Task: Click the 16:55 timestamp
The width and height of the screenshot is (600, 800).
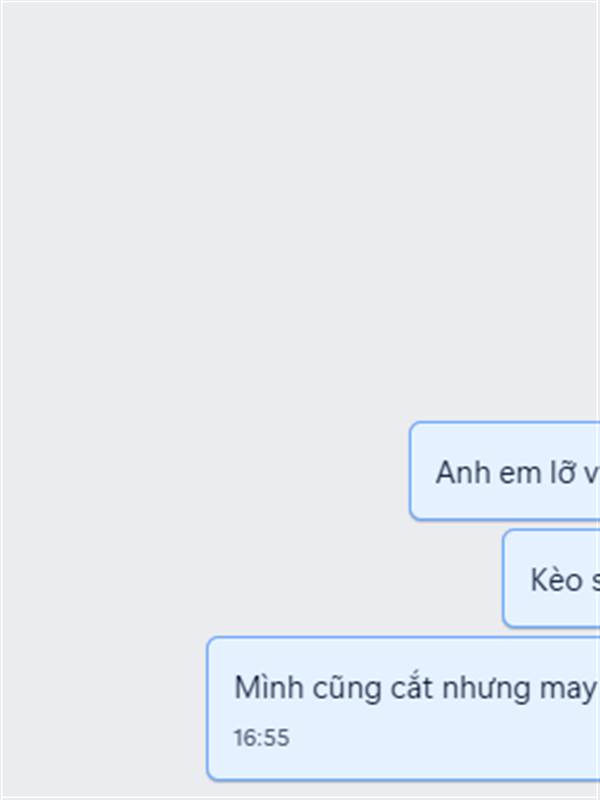Action: tap(262, 738)
